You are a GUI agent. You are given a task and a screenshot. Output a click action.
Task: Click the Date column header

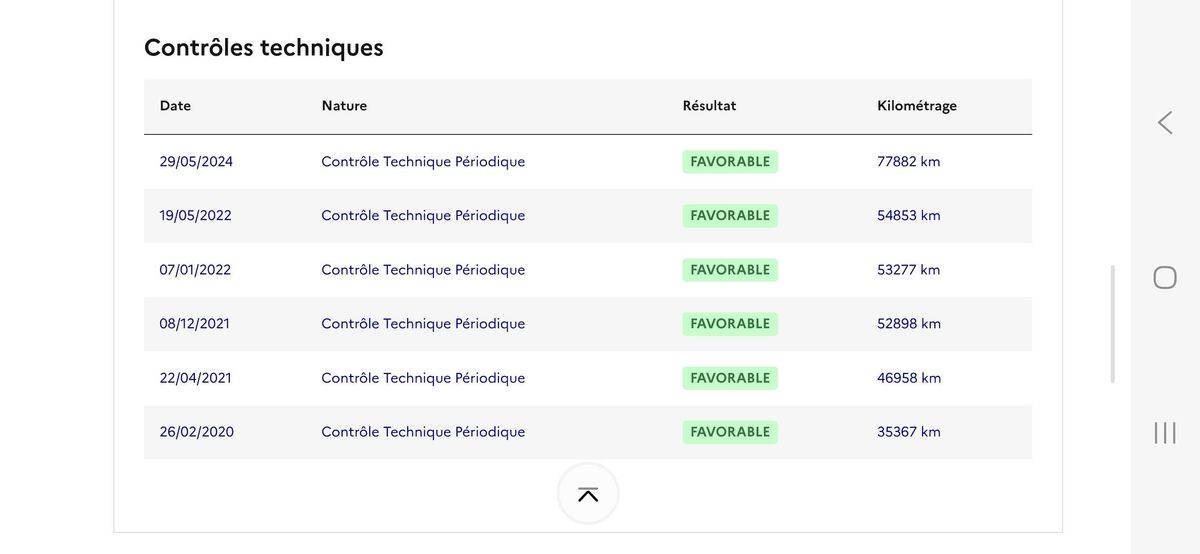(175, 106)
